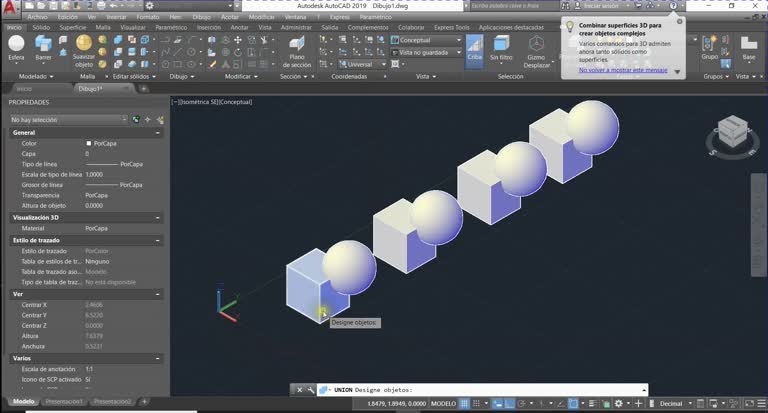
Task: Click the clean screen icon in status bar
Action: tap(749, 404)
